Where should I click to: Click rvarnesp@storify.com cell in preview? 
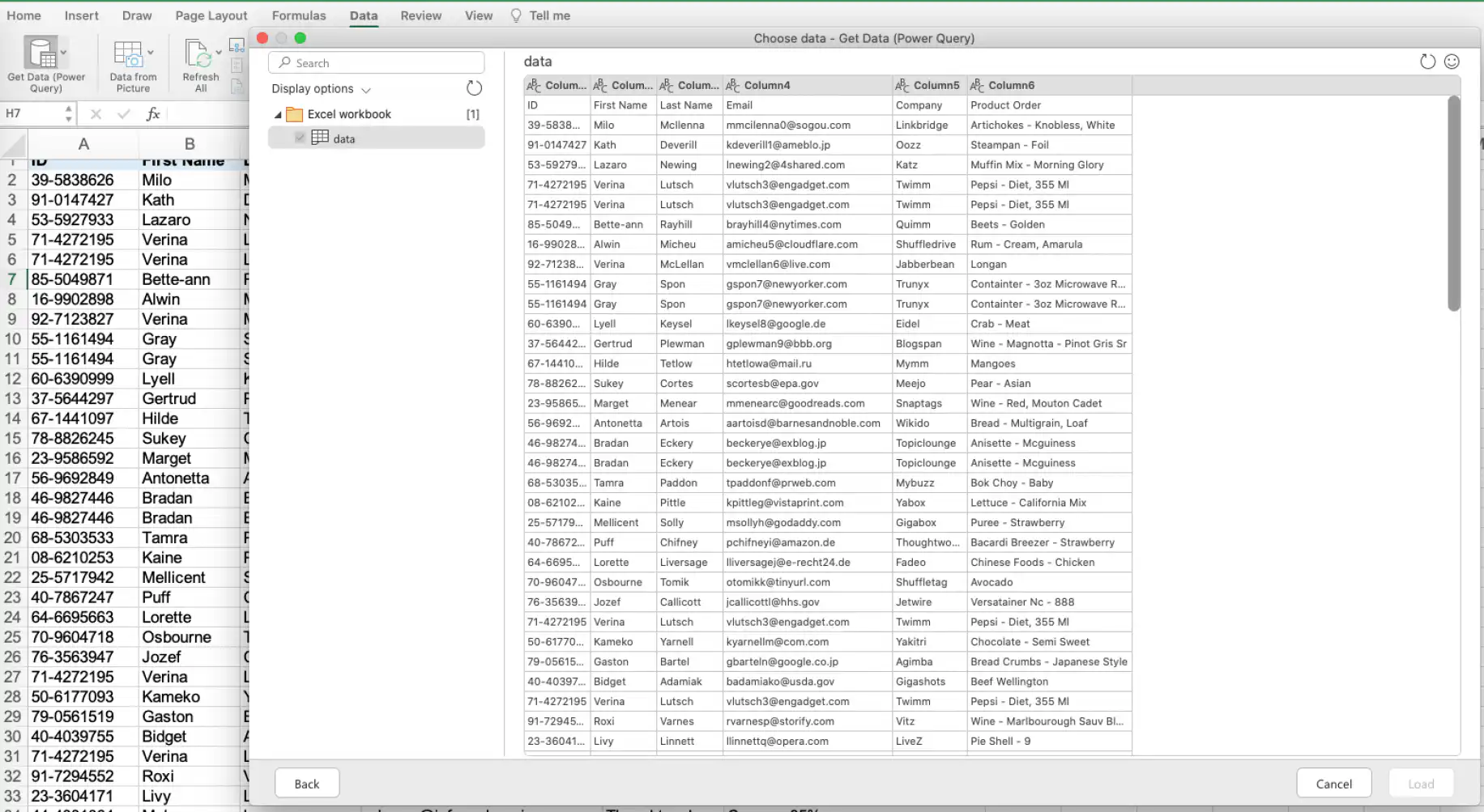(x=808, y=721)
